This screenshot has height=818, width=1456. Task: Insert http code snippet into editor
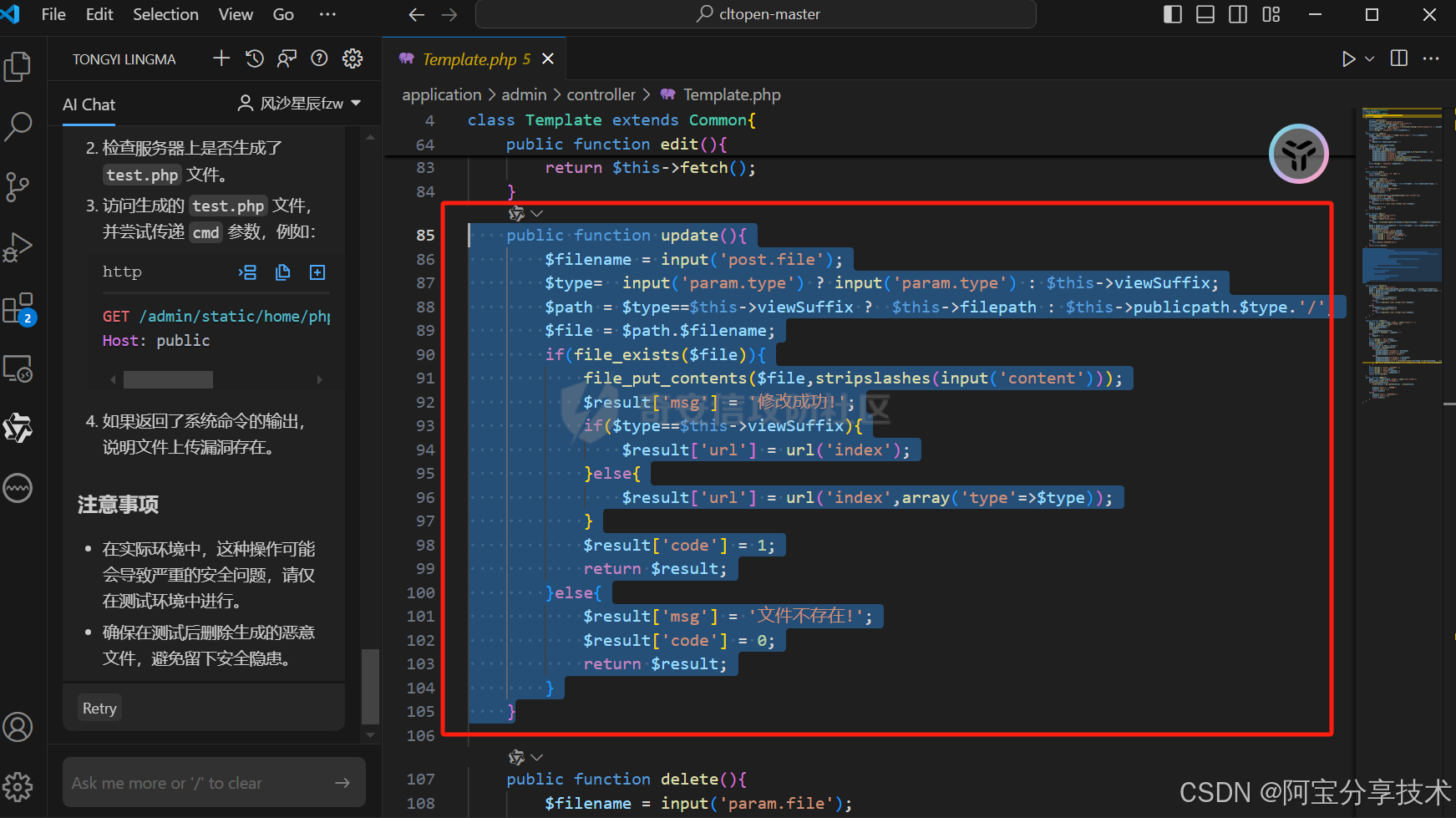coord(248,272)
